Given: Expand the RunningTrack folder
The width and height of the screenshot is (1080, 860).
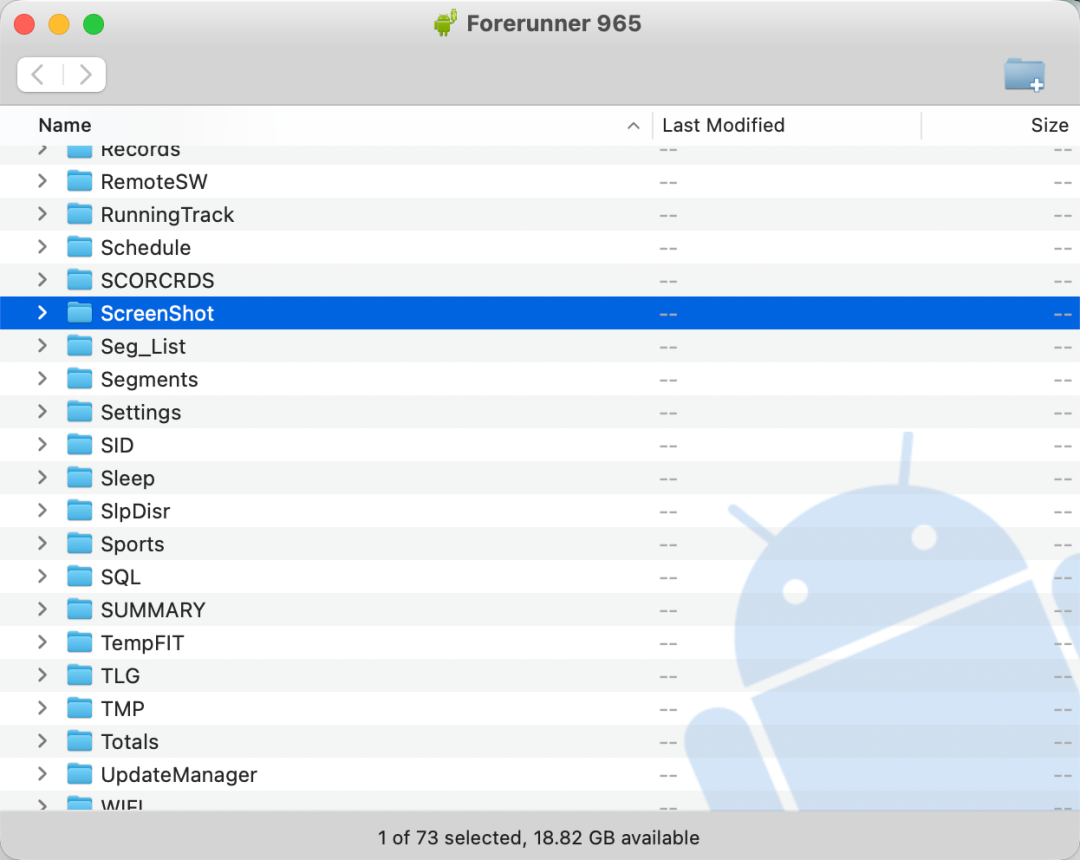Looking at the screenshot, I should [43, 214].
